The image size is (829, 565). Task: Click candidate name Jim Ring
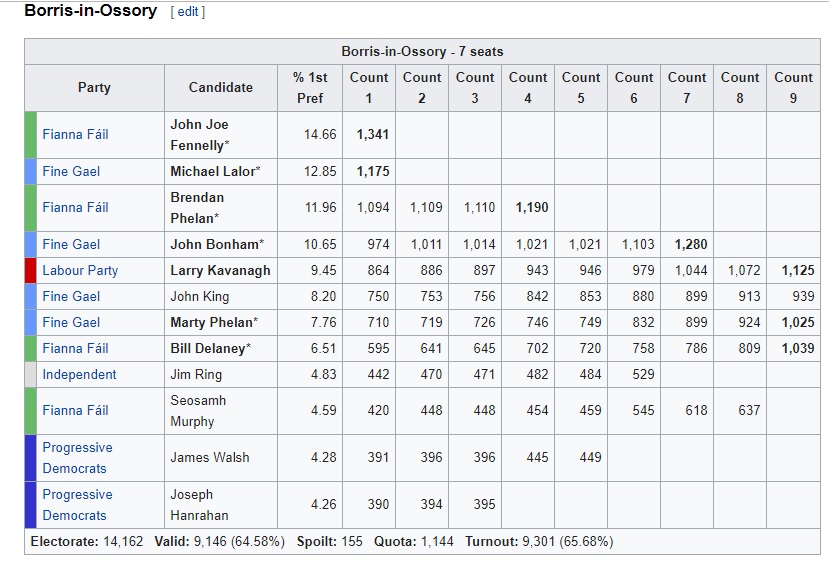196,375
